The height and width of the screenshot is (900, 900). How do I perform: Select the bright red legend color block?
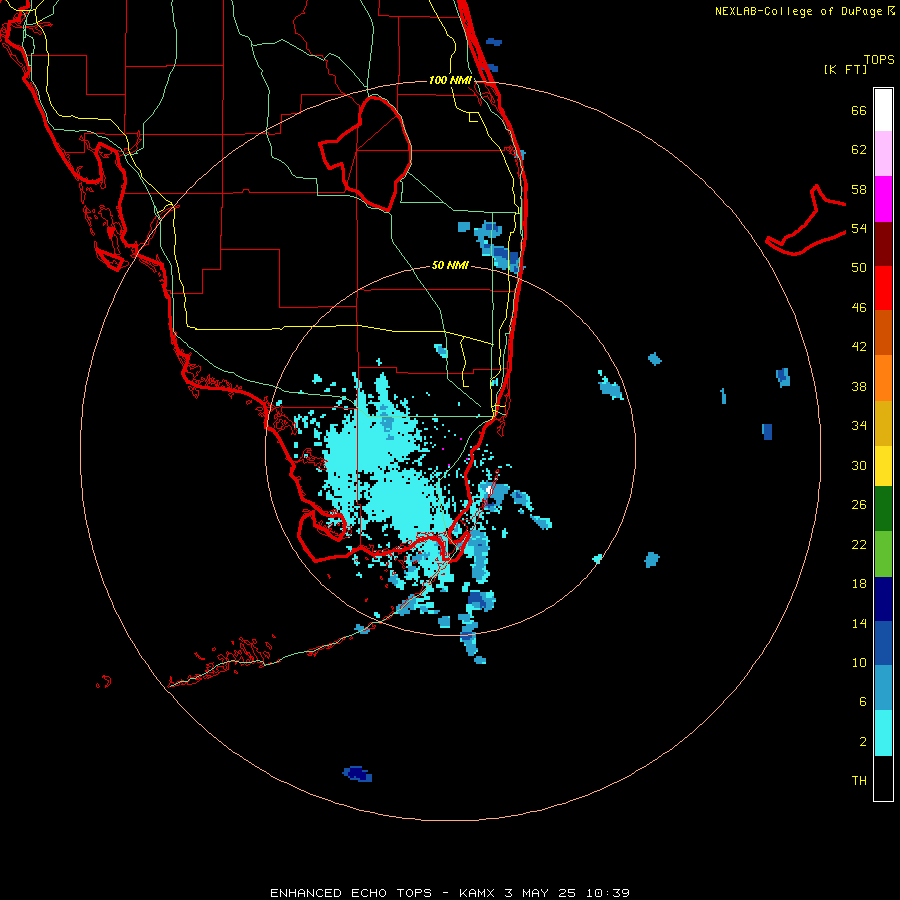tap(883, 288)
